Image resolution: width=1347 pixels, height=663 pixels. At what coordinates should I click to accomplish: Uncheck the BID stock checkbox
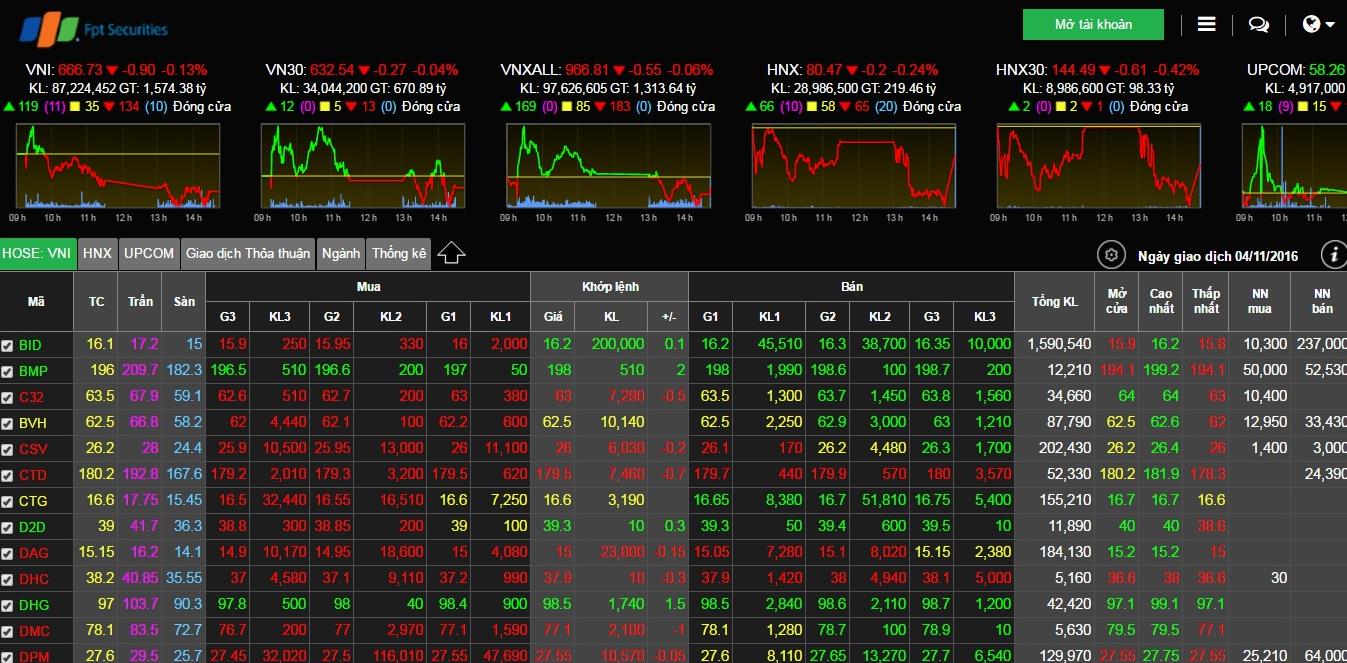[x=8, y=345]
